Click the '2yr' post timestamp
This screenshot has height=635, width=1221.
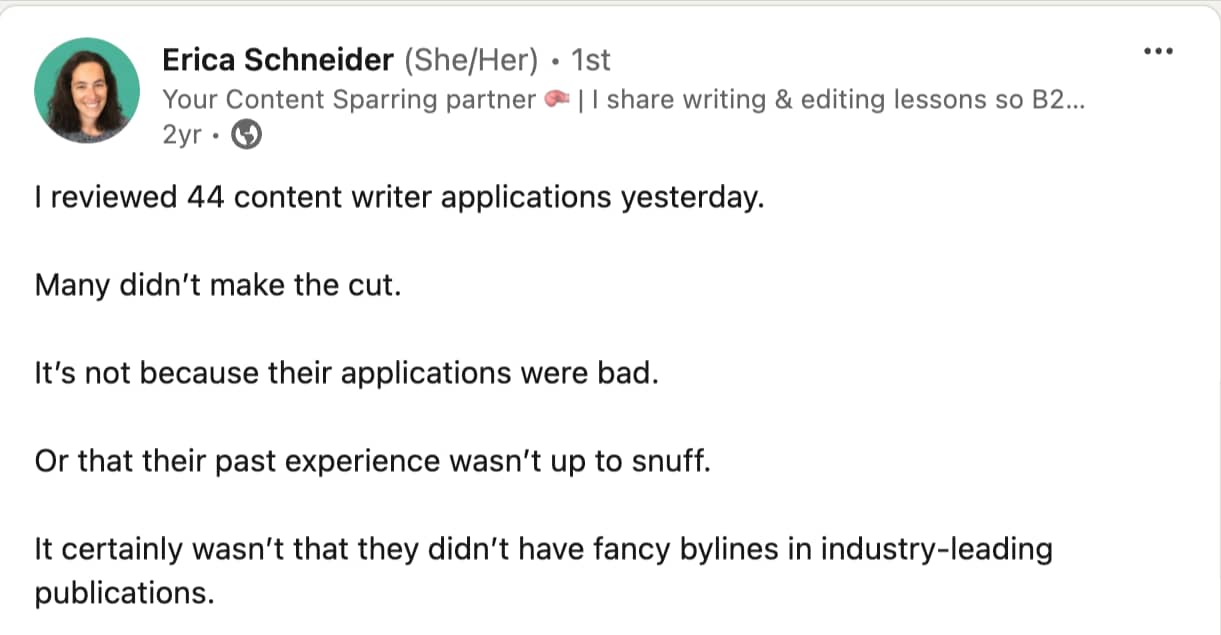point(183,137)
